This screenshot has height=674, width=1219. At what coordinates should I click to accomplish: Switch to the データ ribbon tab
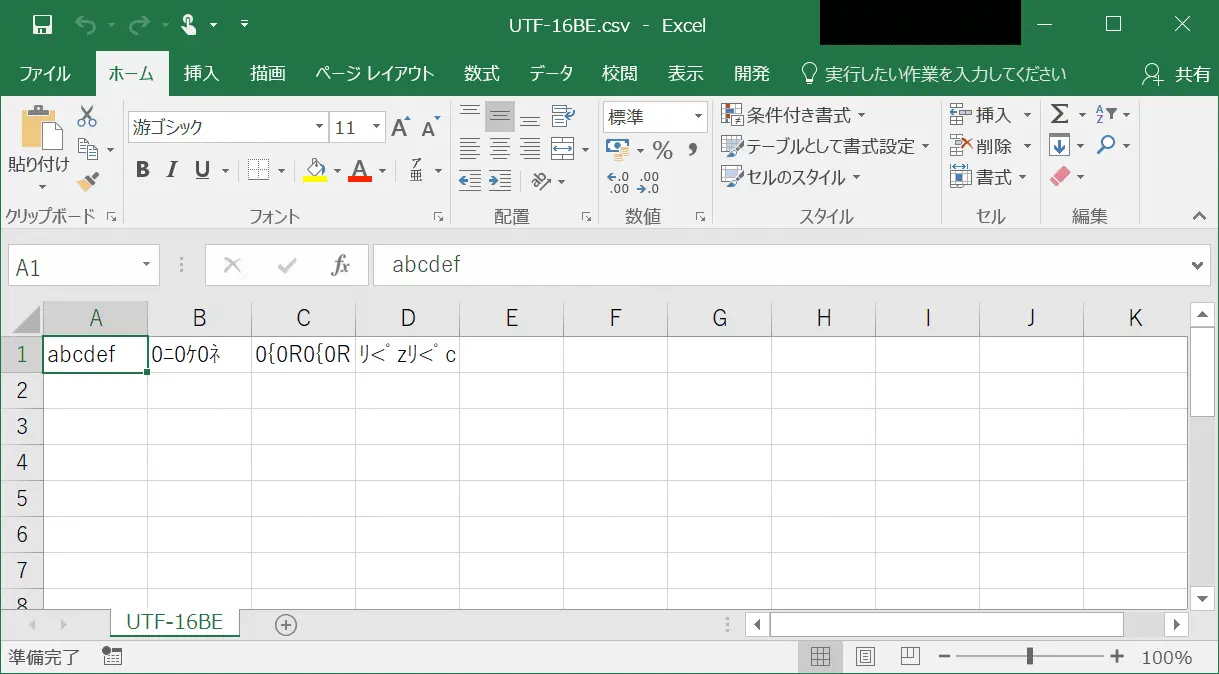[x=551, y=74]
